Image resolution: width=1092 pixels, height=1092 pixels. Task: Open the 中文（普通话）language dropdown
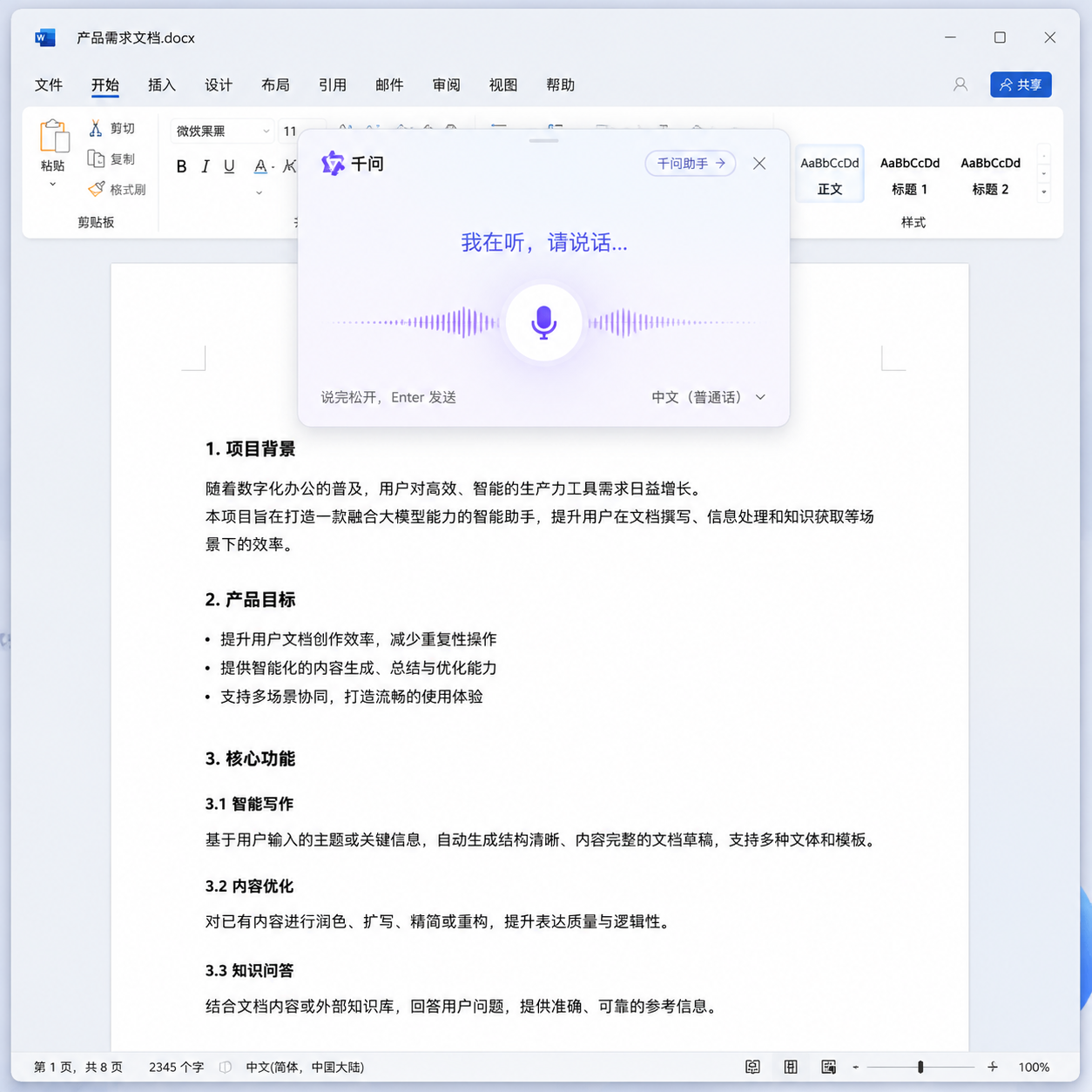(x=709, y=397)
